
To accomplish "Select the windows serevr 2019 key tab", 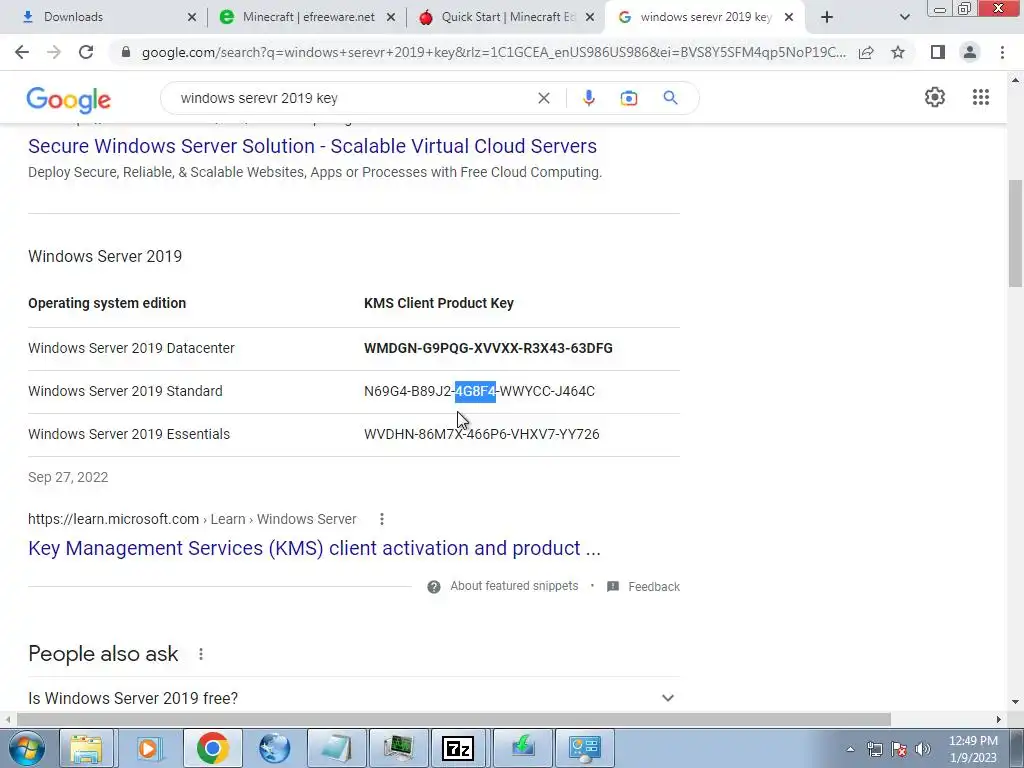I will point(705,17).
